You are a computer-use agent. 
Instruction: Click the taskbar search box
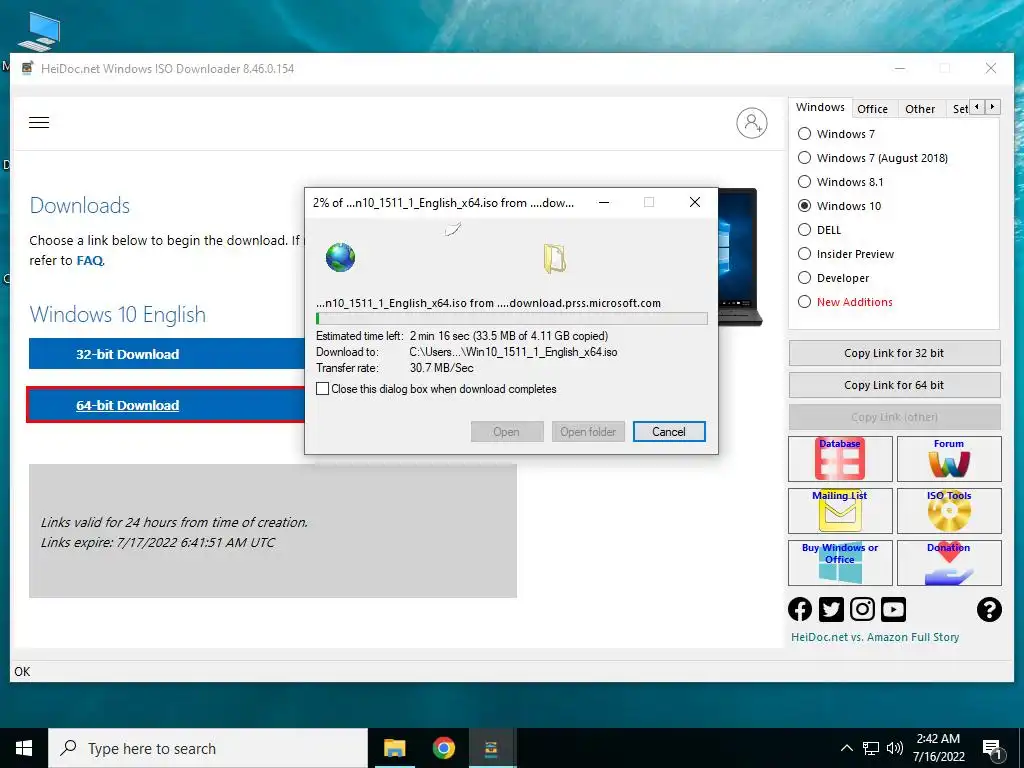pos(208,748)
